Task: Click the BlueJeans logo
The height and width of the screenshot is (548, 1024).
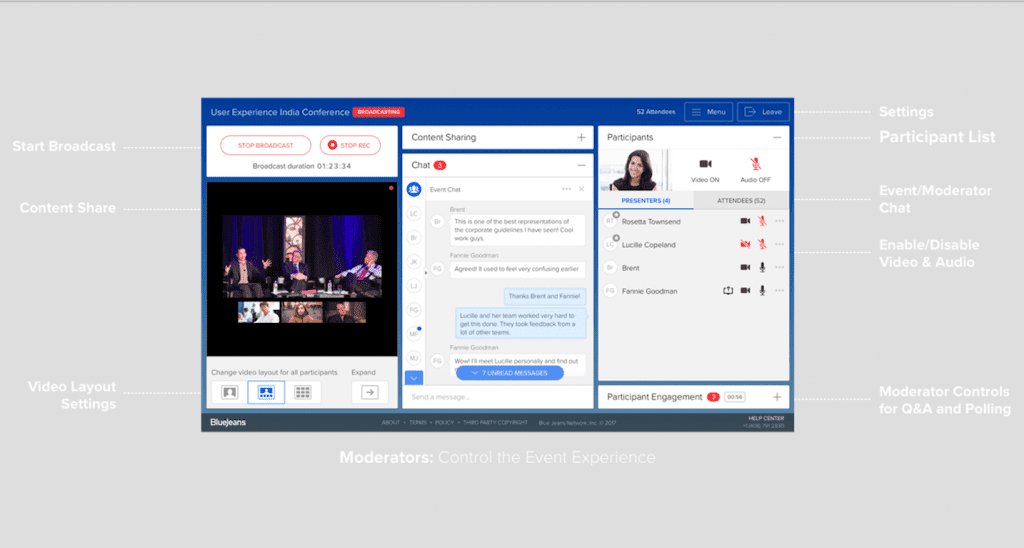Action: point(228,423)
